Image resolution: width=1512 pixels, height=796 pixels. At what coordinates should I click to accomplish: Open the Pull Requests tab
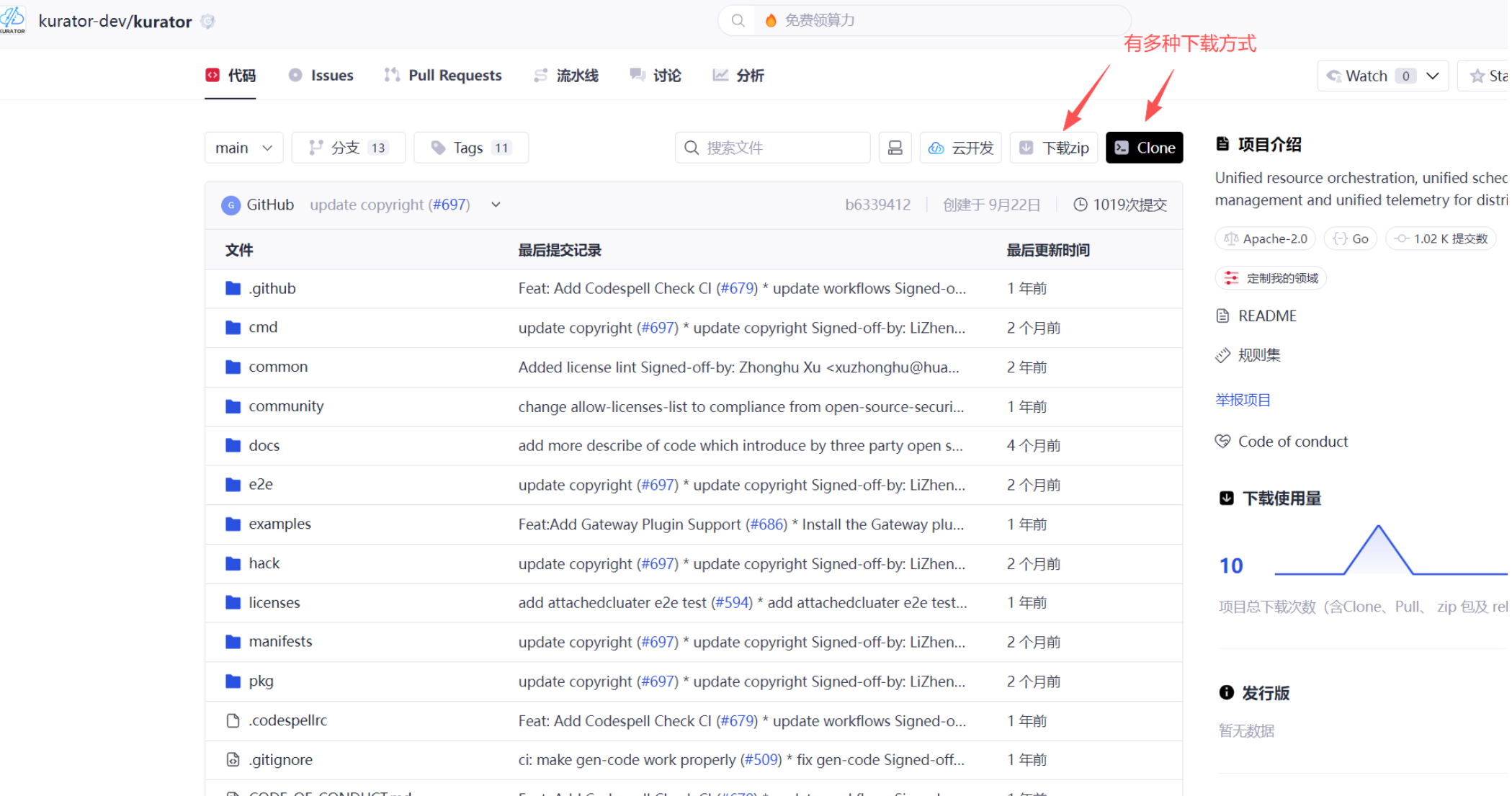(442, 76)
